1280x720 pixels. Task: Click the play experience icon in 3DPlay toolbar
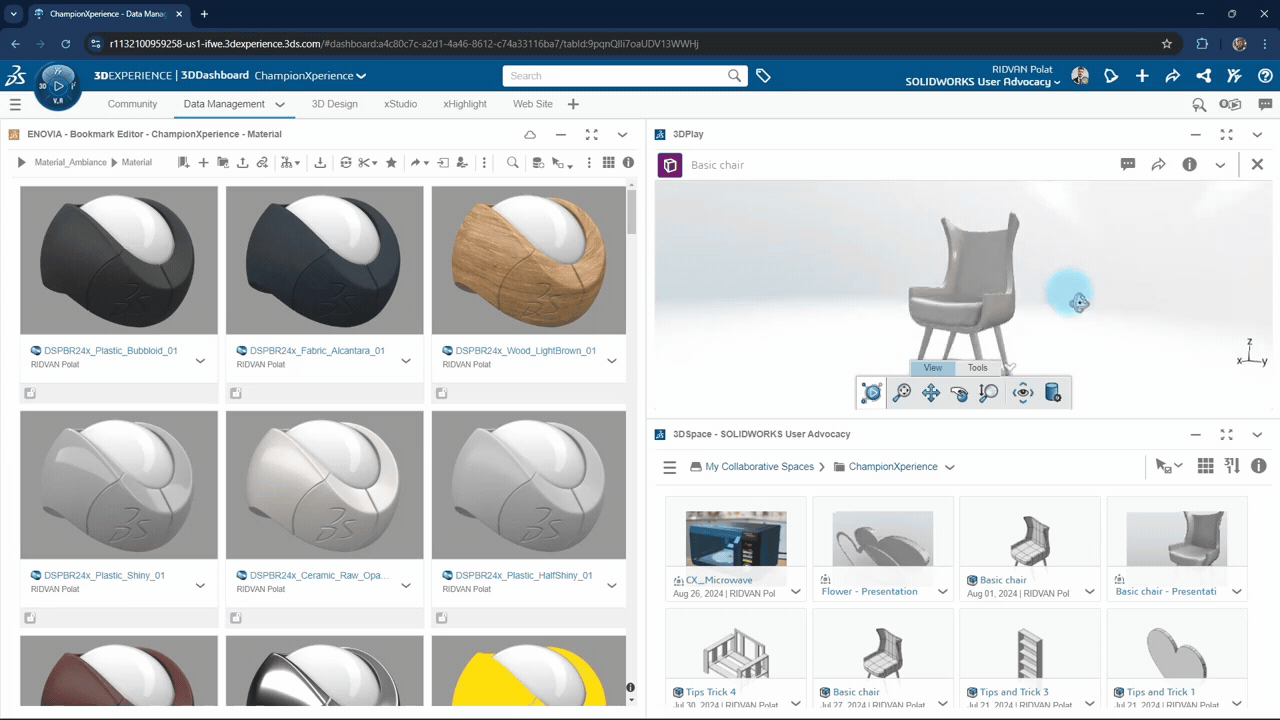pos(872,393)
